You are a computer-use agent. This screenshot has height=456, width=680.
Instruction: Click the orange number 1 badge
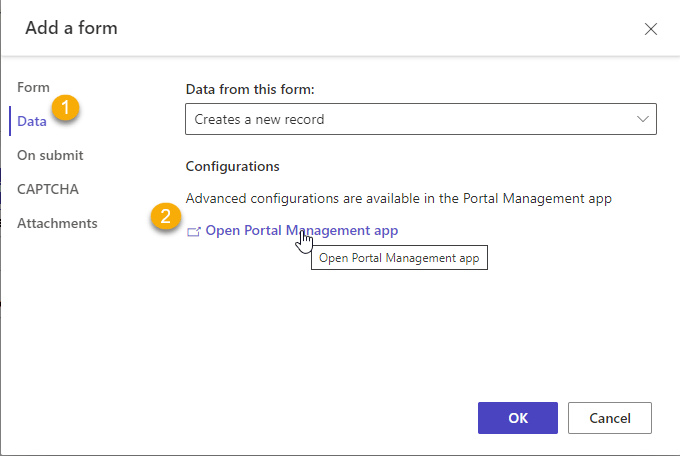pyautogui.click(x=68, y=108)
